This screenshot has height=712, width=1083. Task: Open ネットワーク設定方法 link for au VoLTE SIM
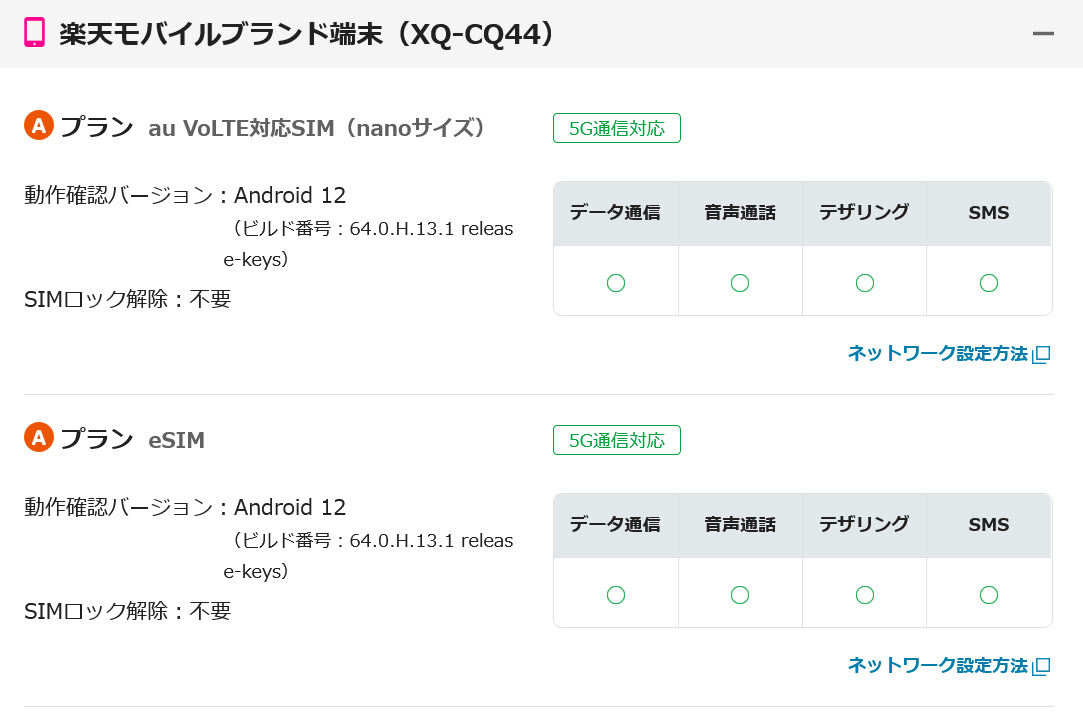point(937,353)
